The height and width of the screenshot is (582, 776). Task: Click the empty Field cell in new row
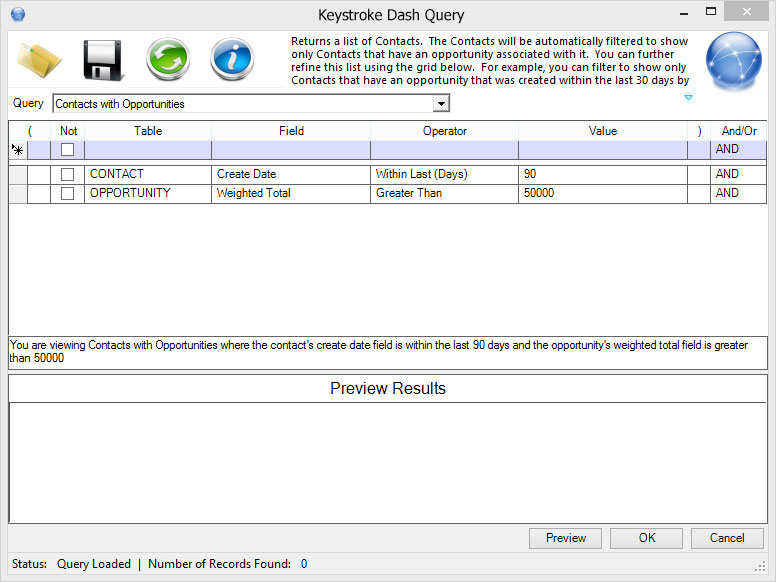291,149
